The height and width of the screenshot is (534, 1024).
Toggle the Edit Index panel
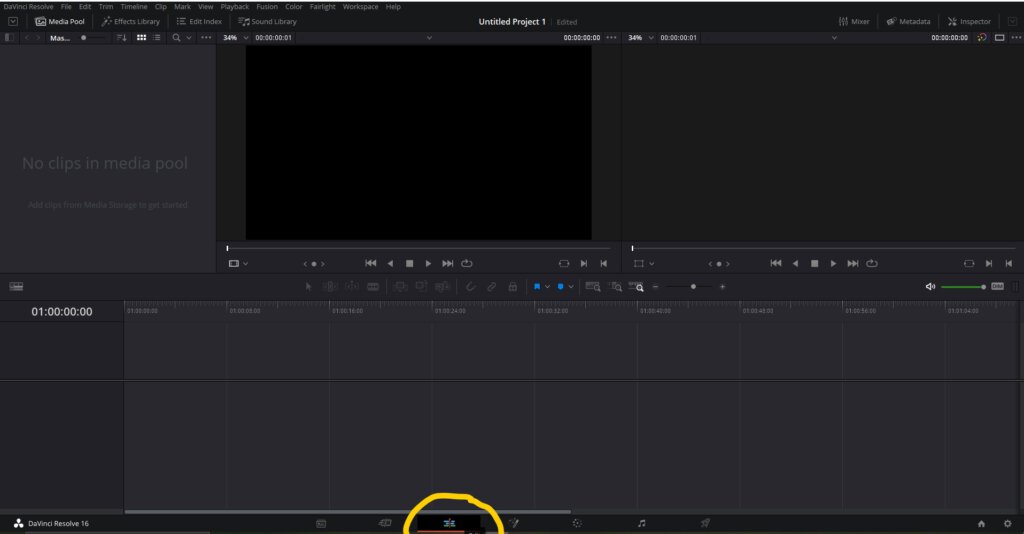(x=199, y=22)
